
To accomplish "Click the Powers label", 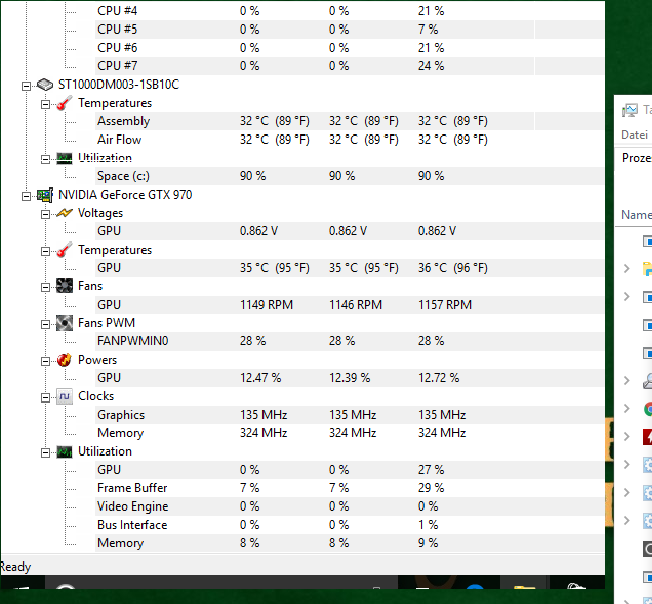I will (98, 360).
